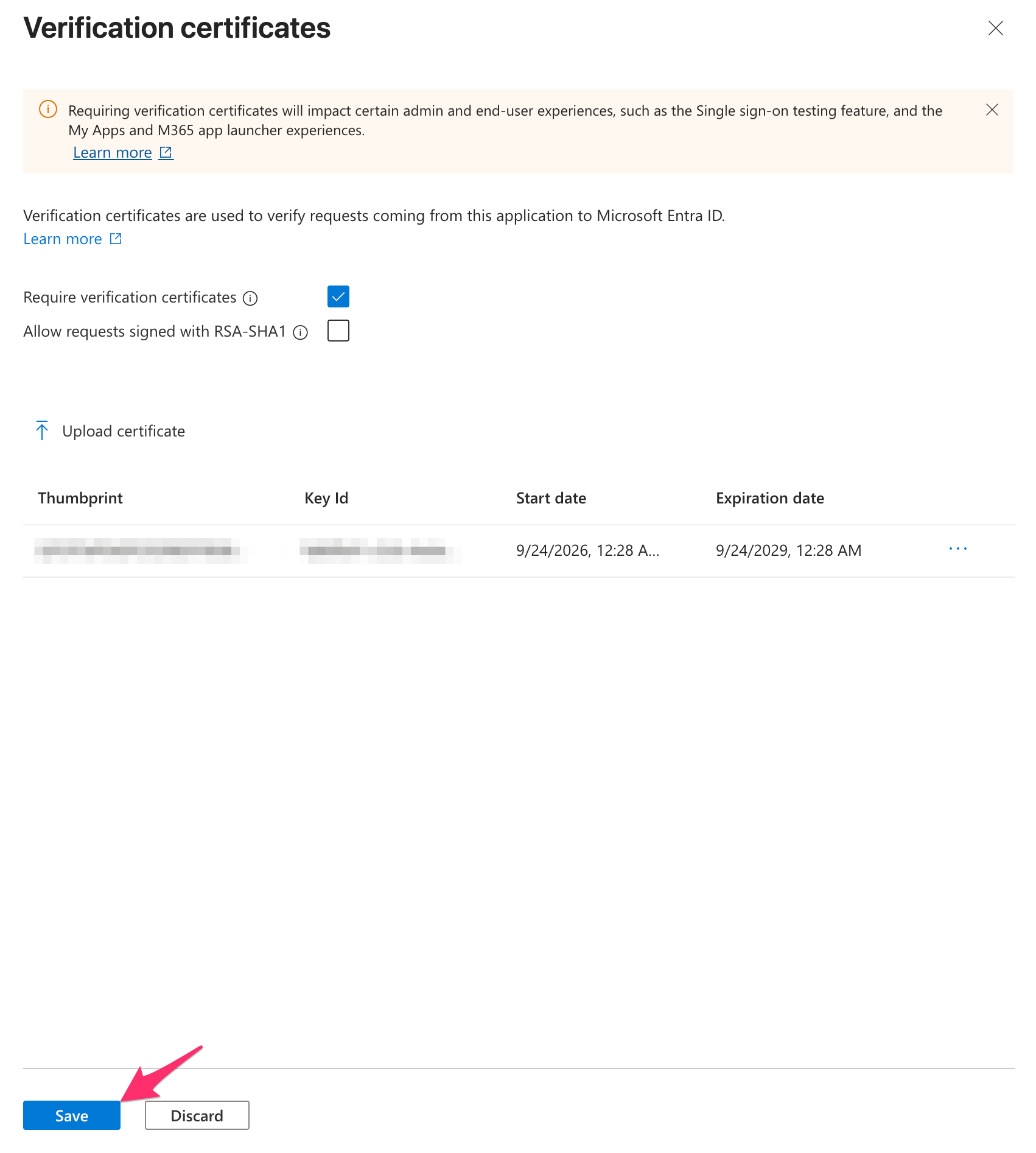Image resolution: width=1036 pixels, height=1153 pixels.
Task: Click Upload certificate
Action: click(x=124, y=431)
